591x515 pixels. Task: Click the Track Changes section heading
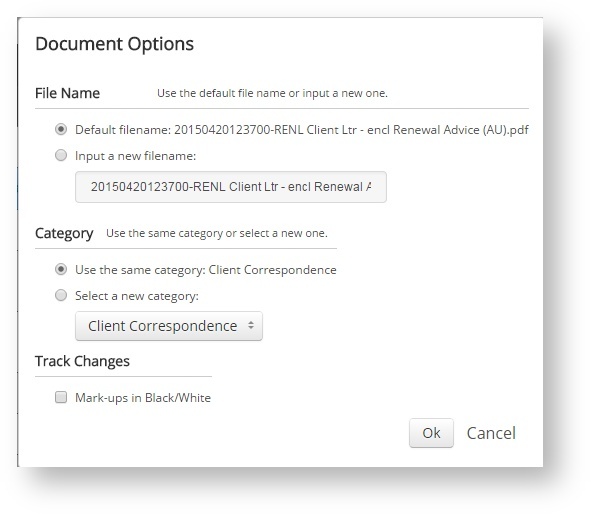point(82,361)
